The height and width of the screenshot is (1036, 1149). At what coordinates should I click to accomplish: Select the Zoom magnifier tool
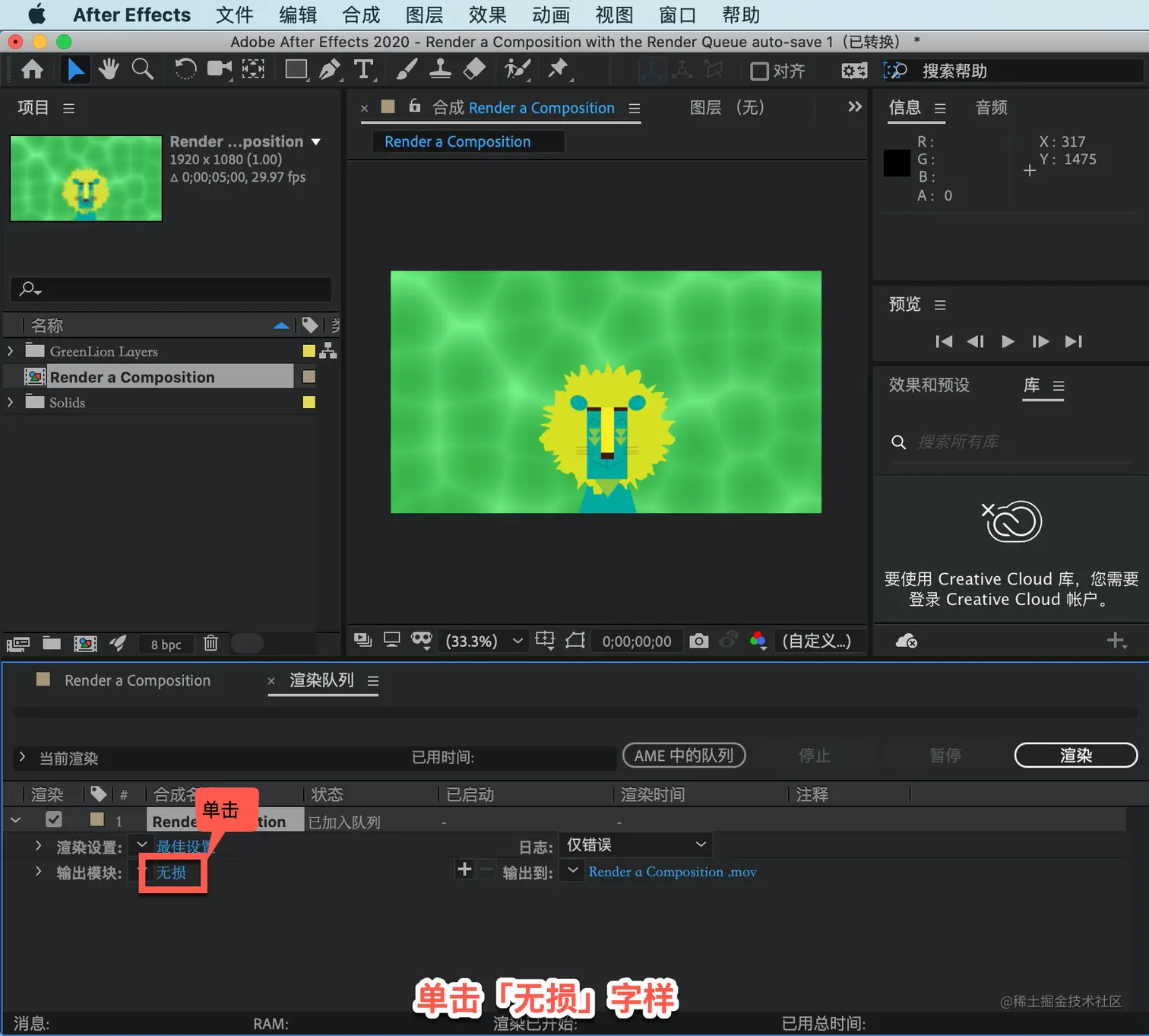pyautogui.click(x=142, y=69)
